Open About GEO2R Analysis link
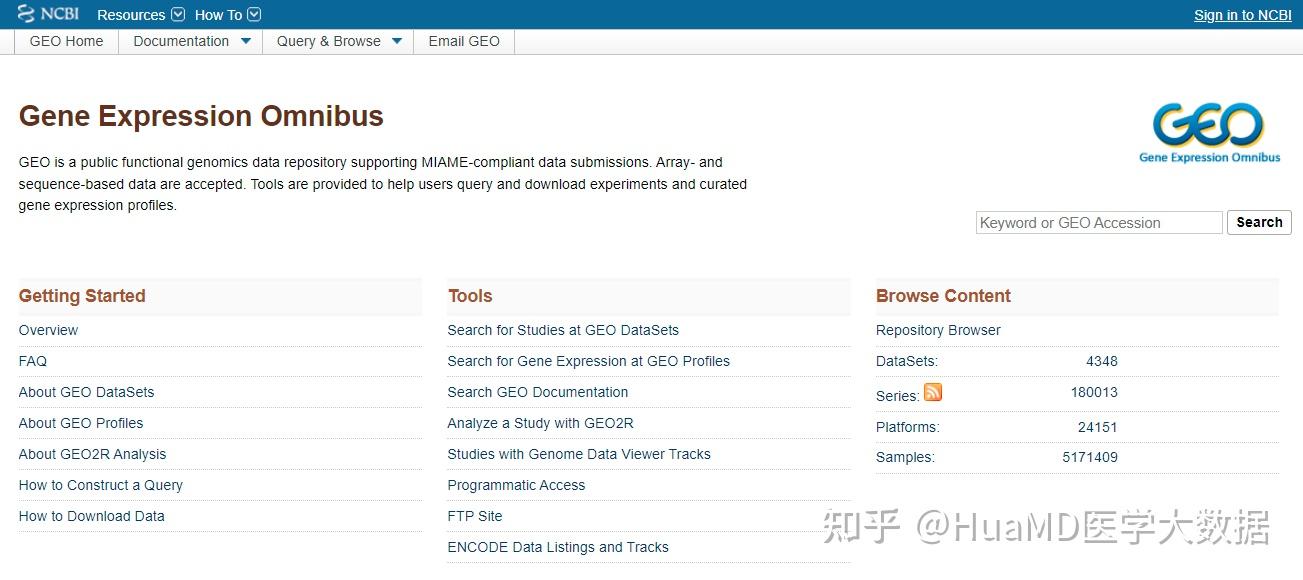 [x=92, y=454]
